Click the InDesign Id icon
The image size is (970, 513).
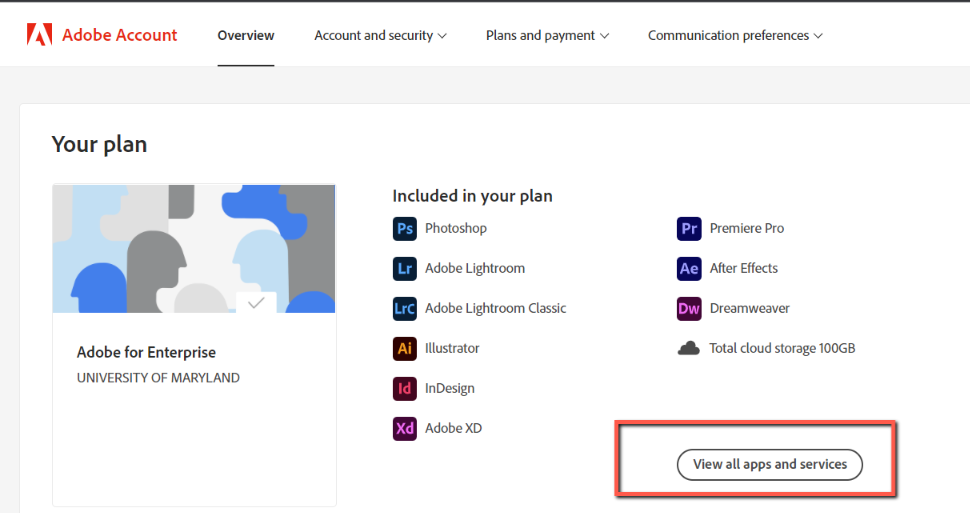405,389
